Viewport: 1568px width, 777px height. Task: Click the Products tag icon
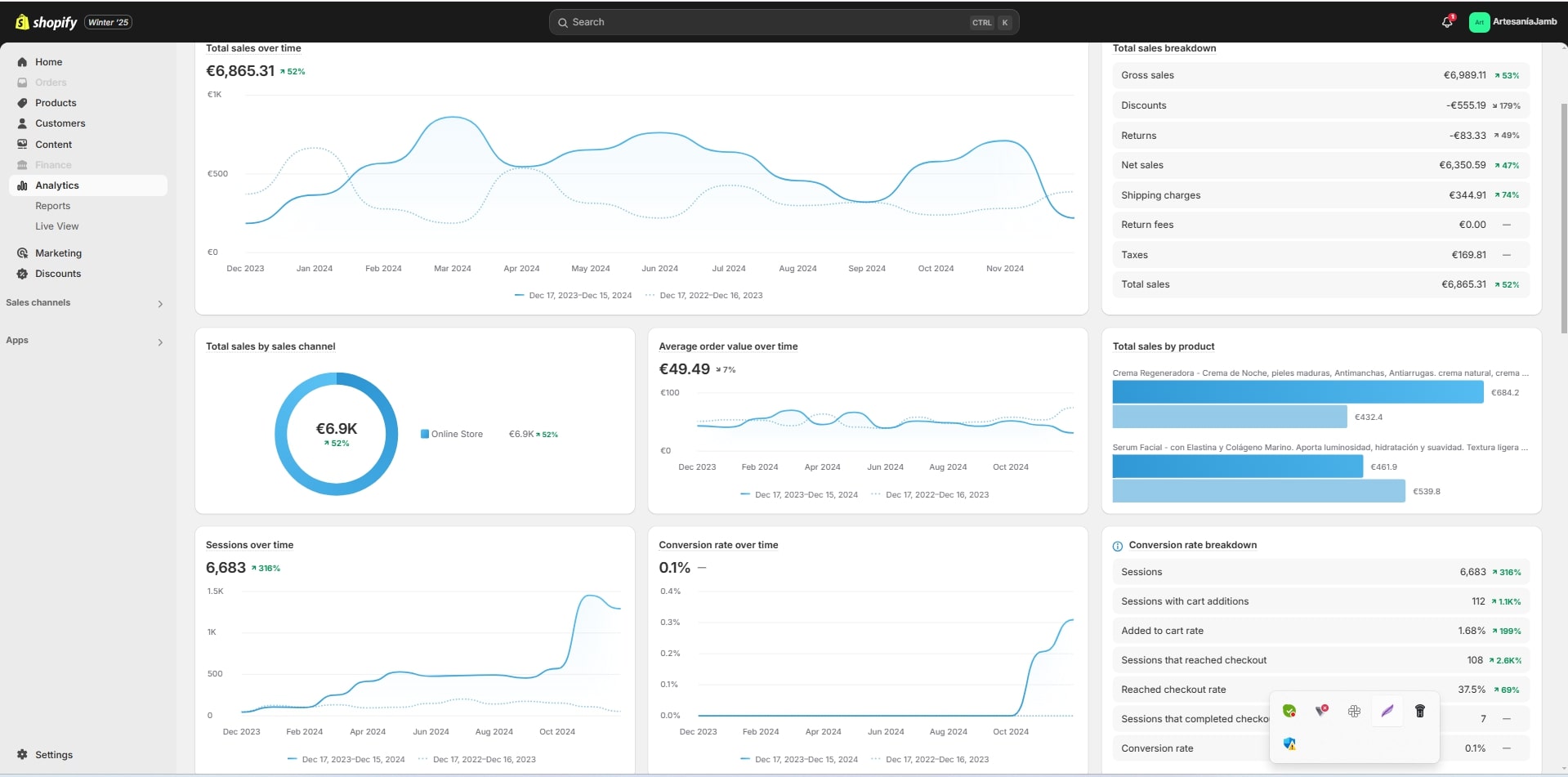tap(22, 103)
